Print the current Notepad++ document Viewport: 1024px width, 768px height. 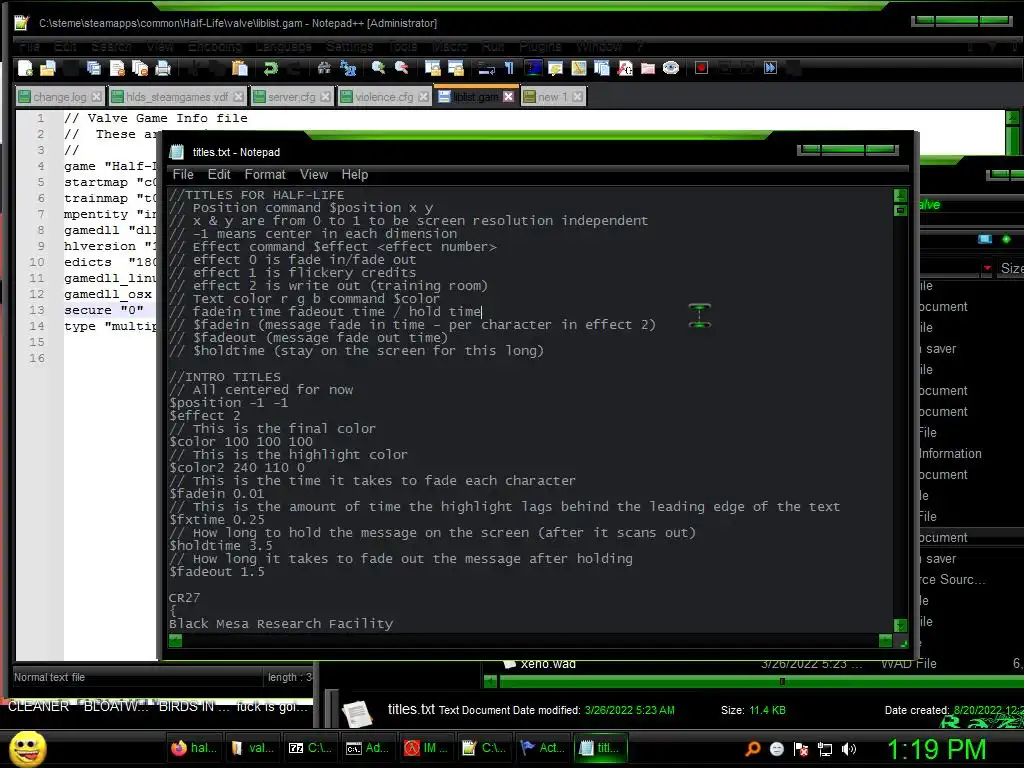click(x=163, y=68)
